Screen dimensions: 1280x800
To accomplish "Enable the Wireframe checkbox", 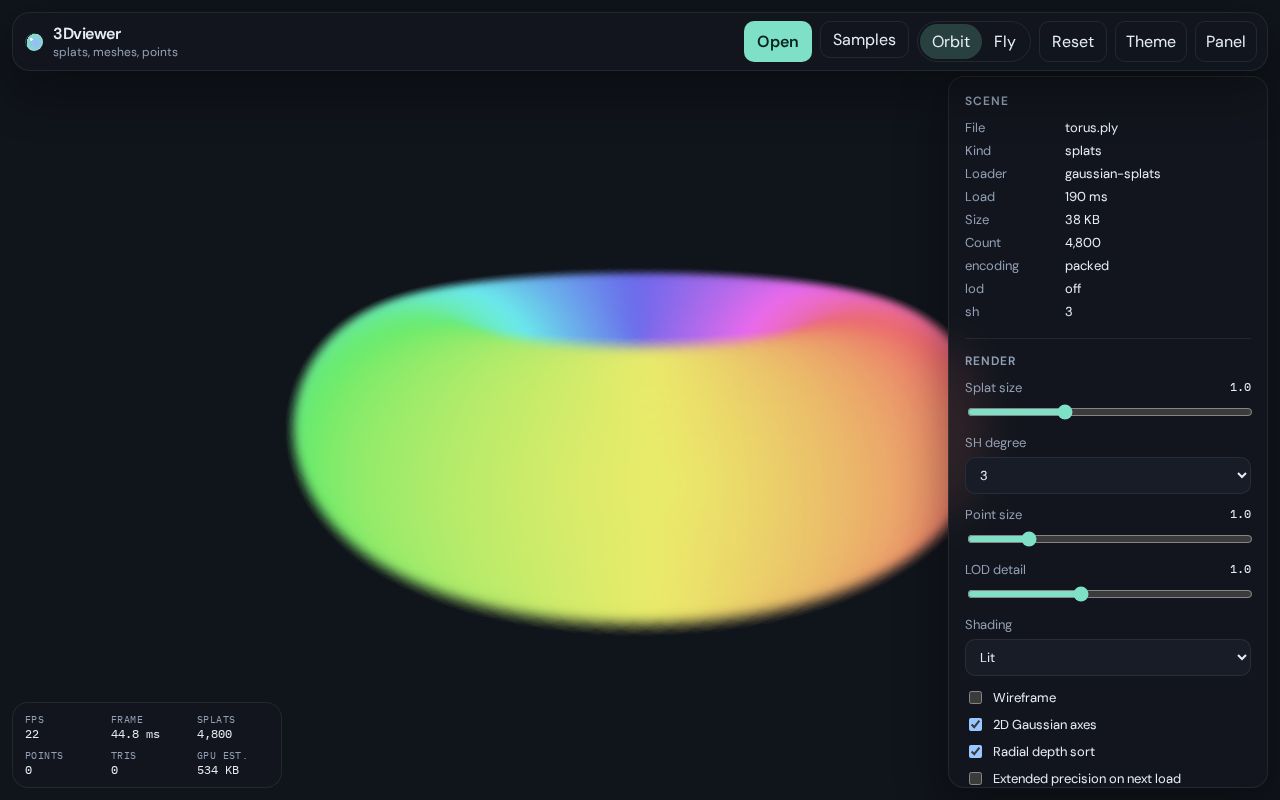I will pyautogui.click(x=975, y=698).
